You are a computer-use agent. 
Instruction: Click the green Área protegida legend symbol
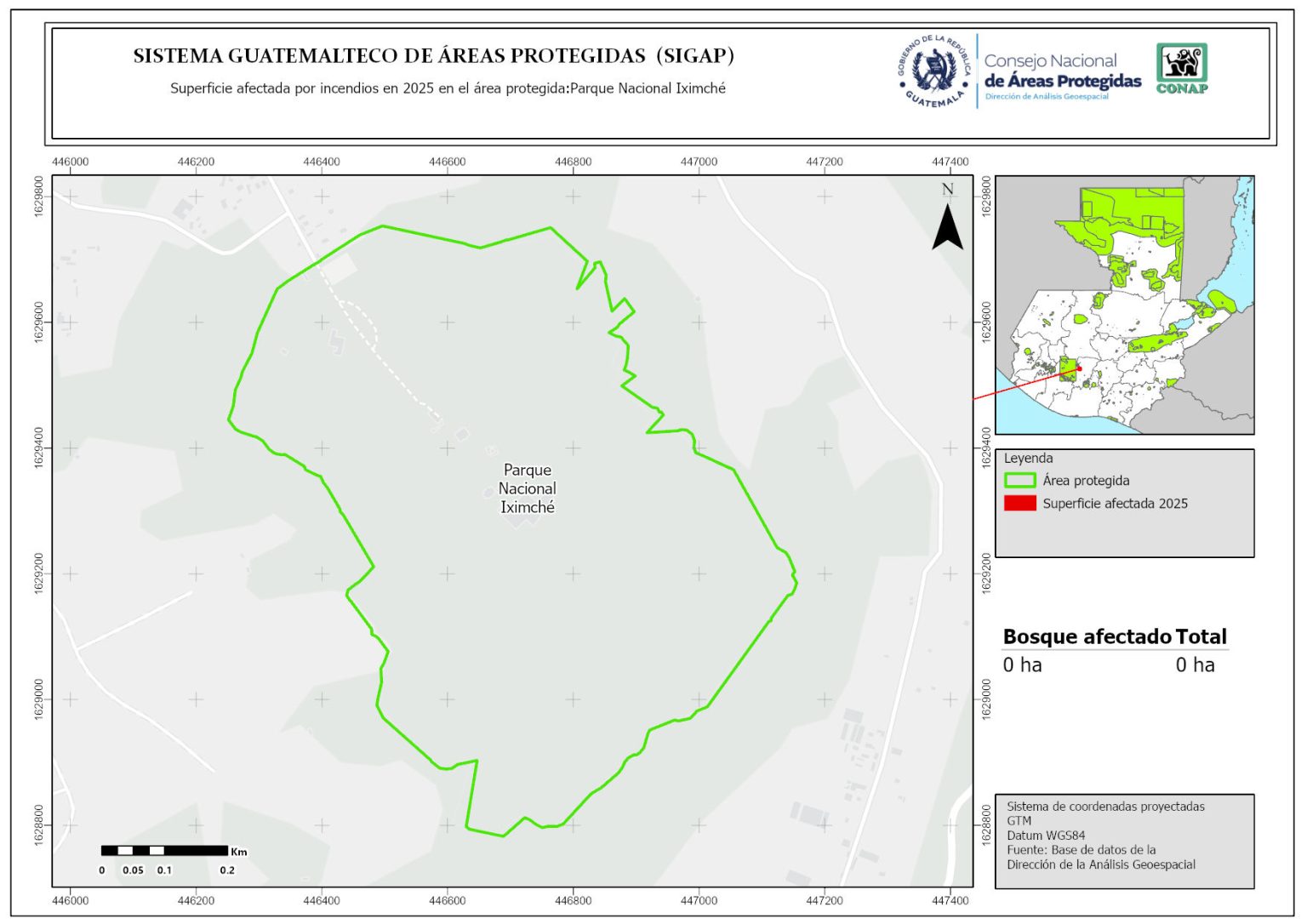point(1019,481)
